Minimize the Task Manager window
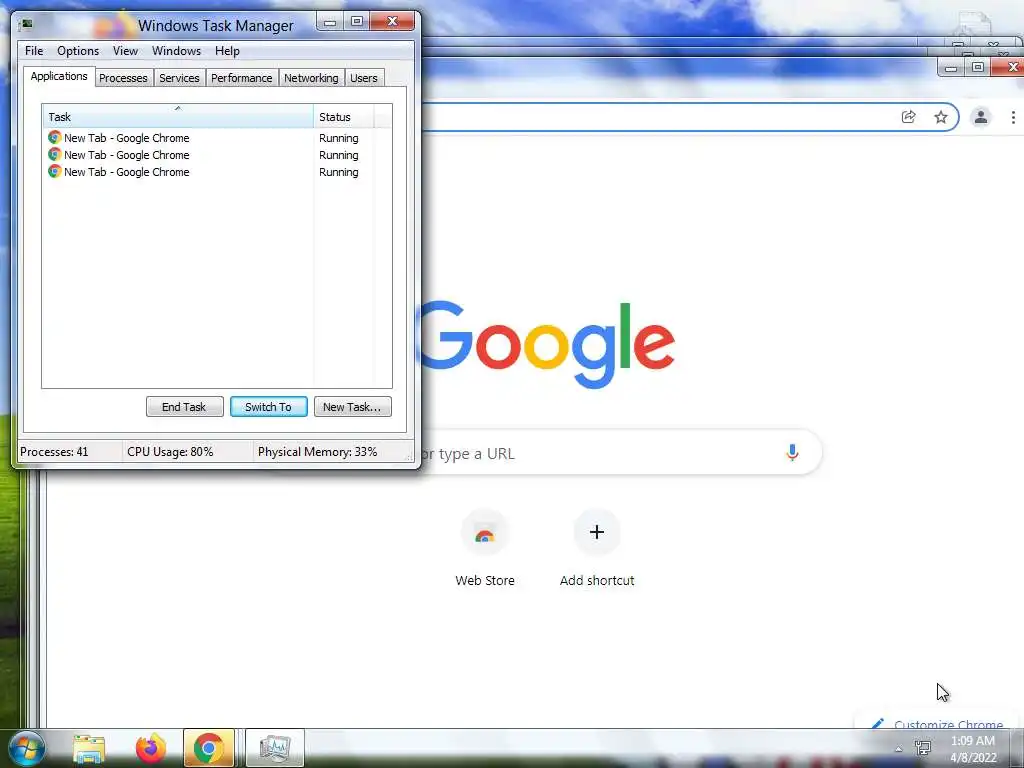This screenshot has width=1024, height=768. tap(330, 22)
